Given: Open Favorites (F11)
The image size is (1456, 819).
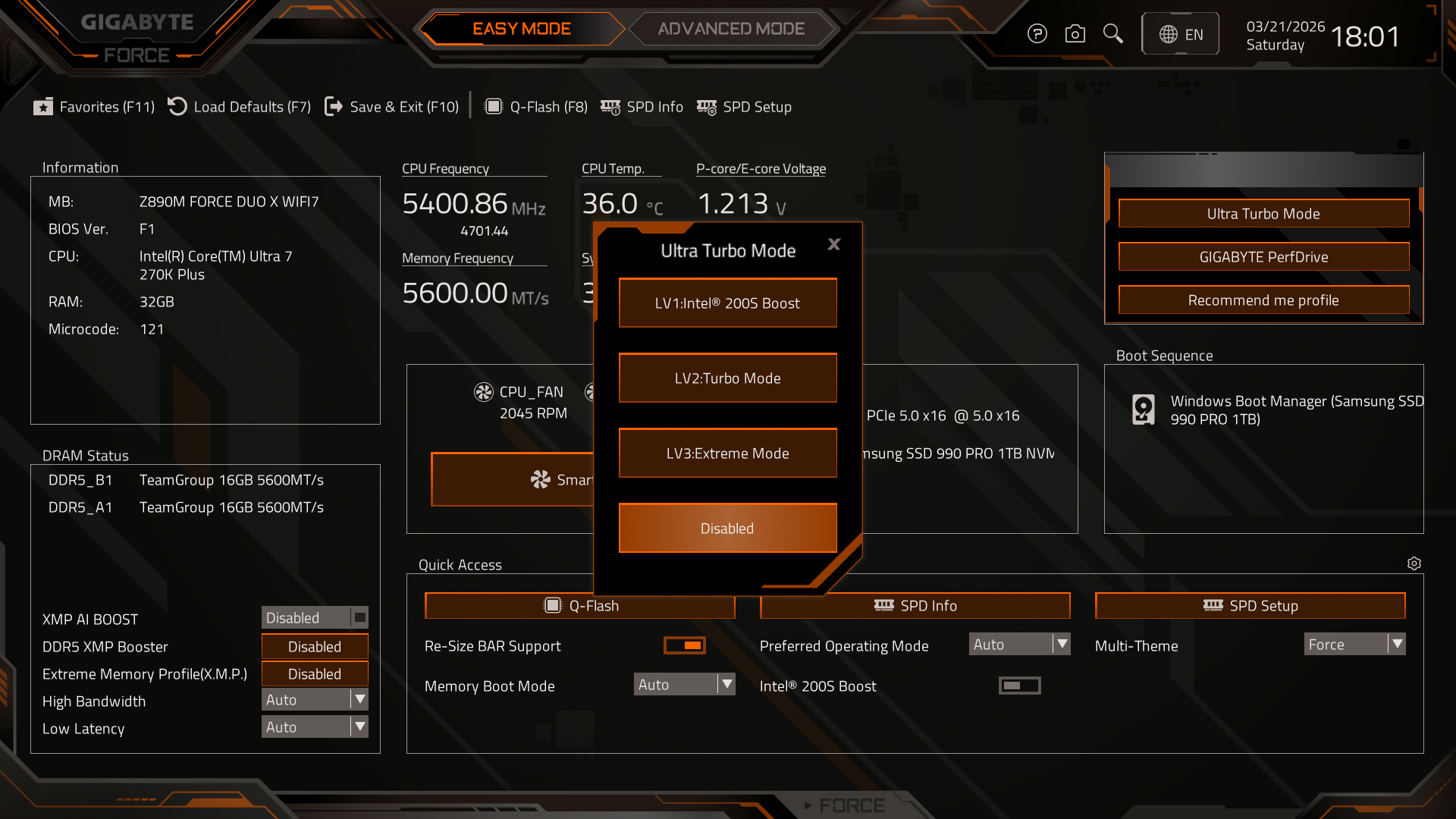Looking at the screenshot, I should pyautogui.click(x=93, y=107).
